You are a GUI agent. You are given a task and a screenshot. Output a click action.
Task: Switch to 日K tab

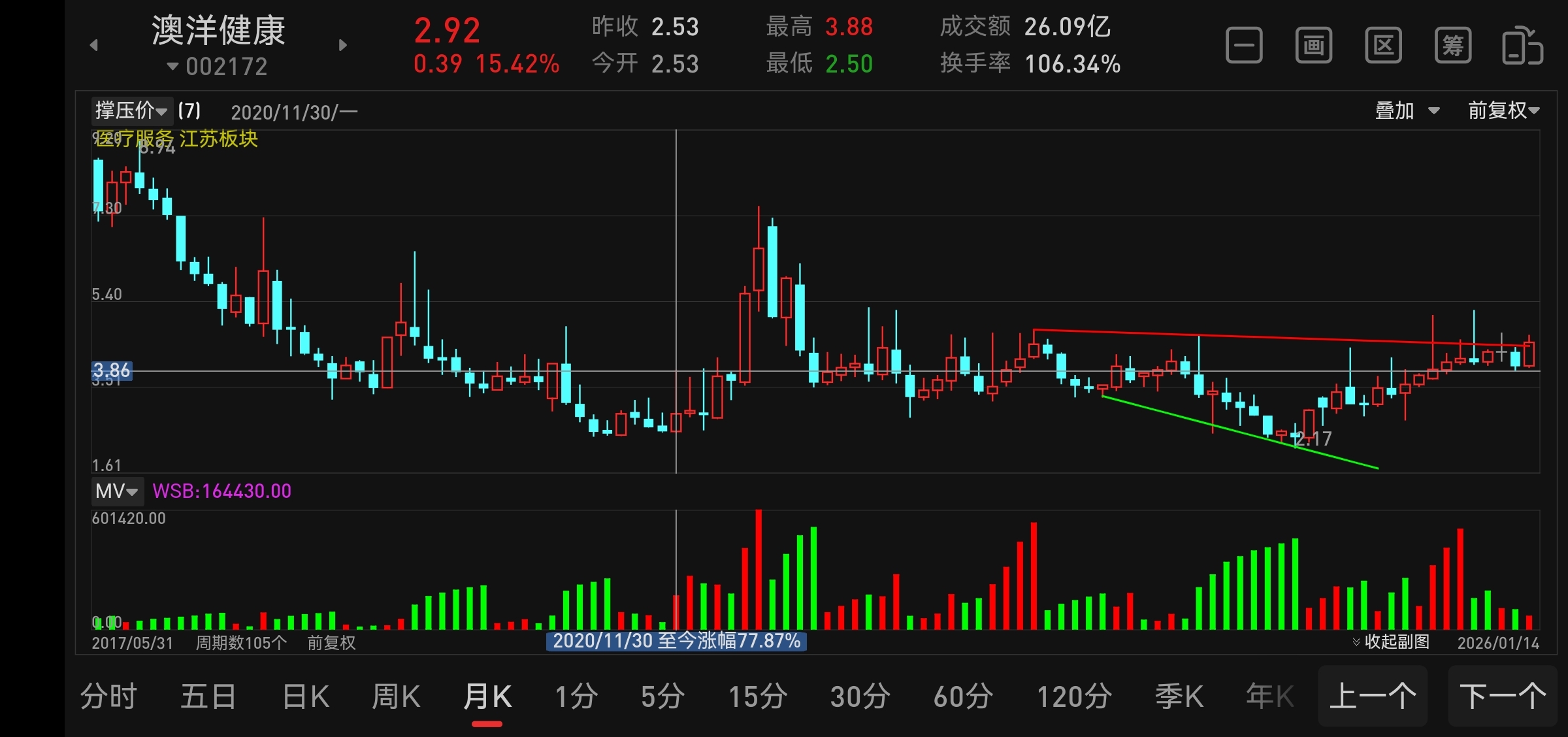306,696
